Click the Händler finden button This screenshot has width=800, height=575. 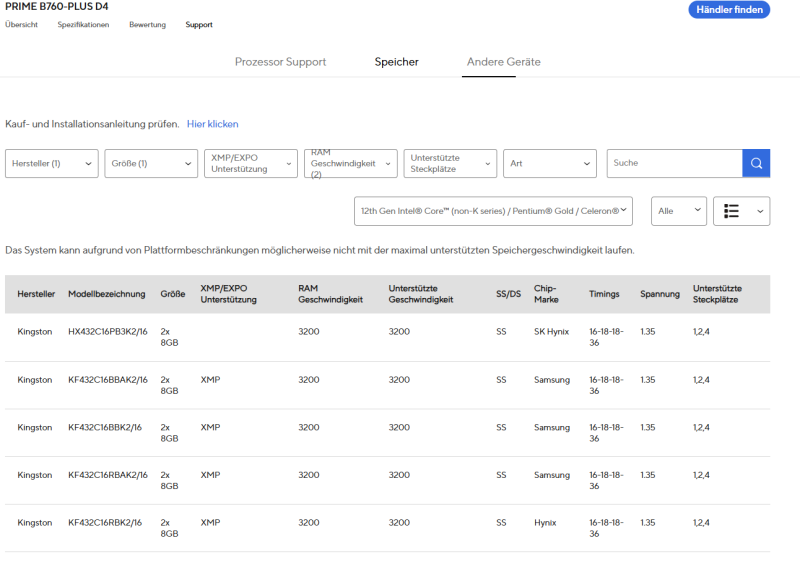(x=729, y=10)
